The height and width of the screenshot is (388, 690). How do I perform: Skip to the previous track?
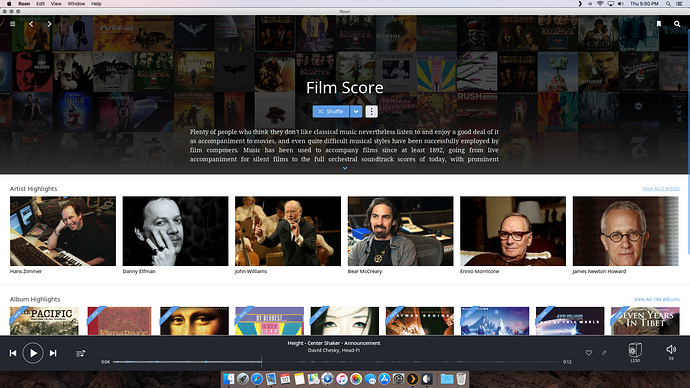tap(13, 353)
